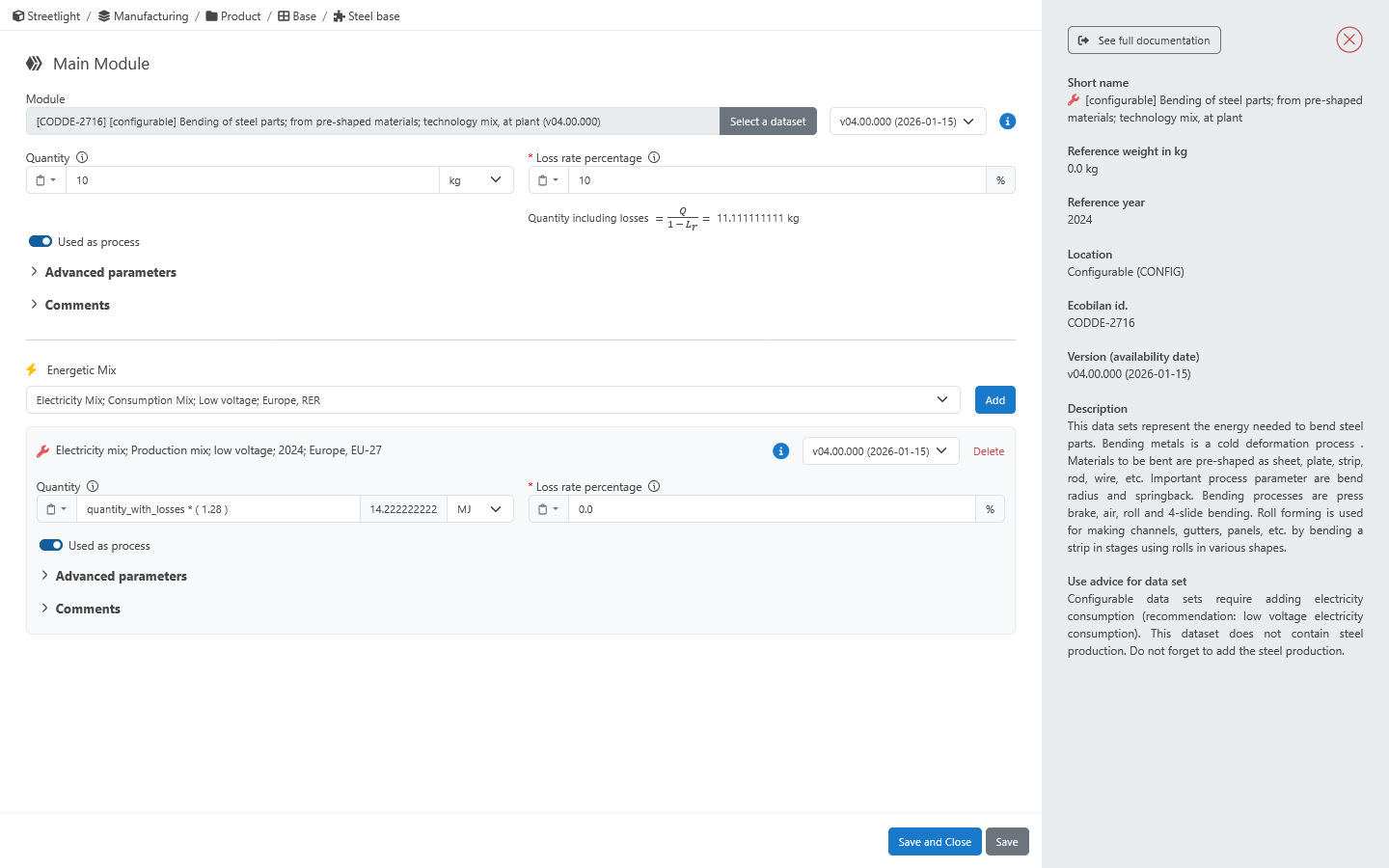
Task: Expand Electricity mix Comments section
Action: (80, 610)
